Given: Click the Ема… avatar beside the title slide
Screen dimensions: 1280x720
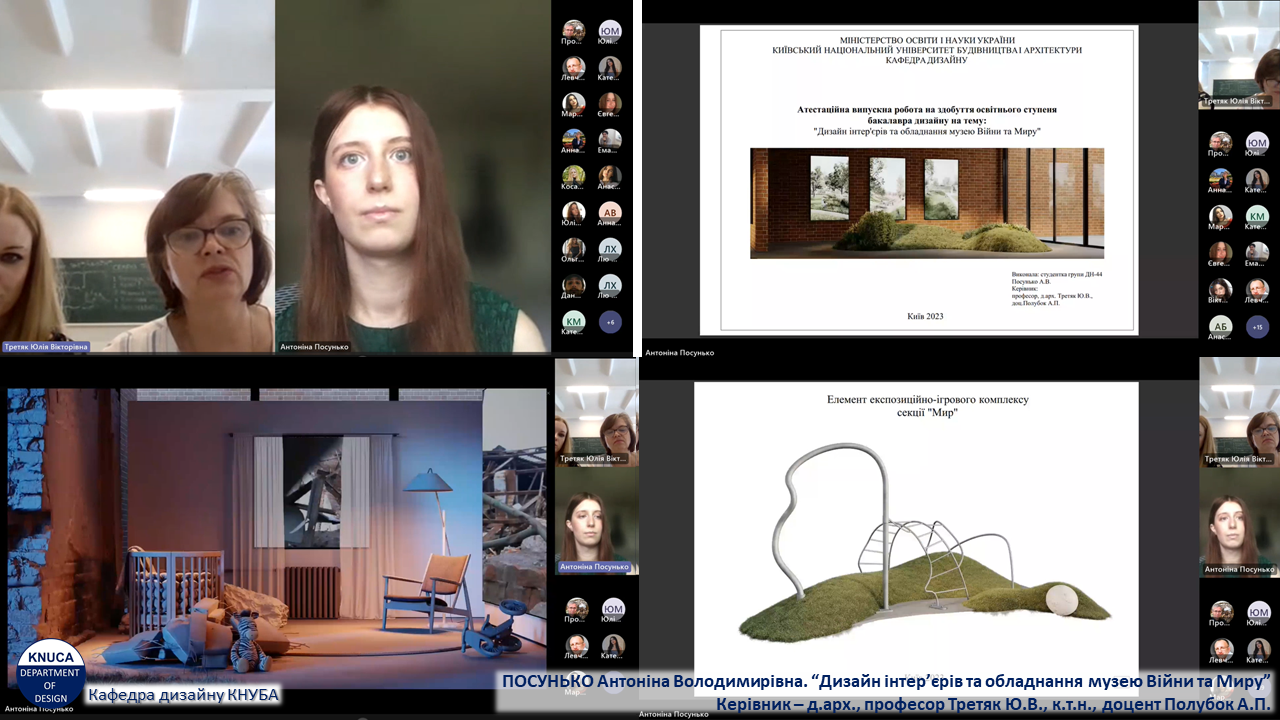Looking at the screenshot, I should click(x=1257, y=252).
